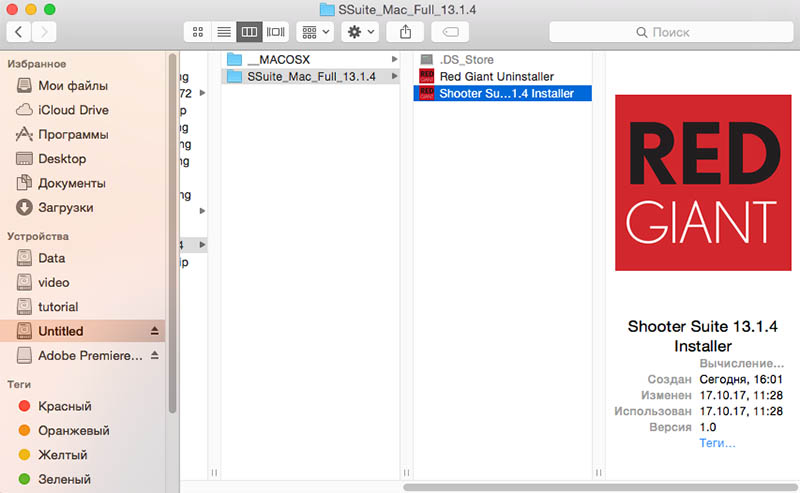800x493 pixels.
Task: Switch to Cover Flow view mode
Action: tap(276, 32)
